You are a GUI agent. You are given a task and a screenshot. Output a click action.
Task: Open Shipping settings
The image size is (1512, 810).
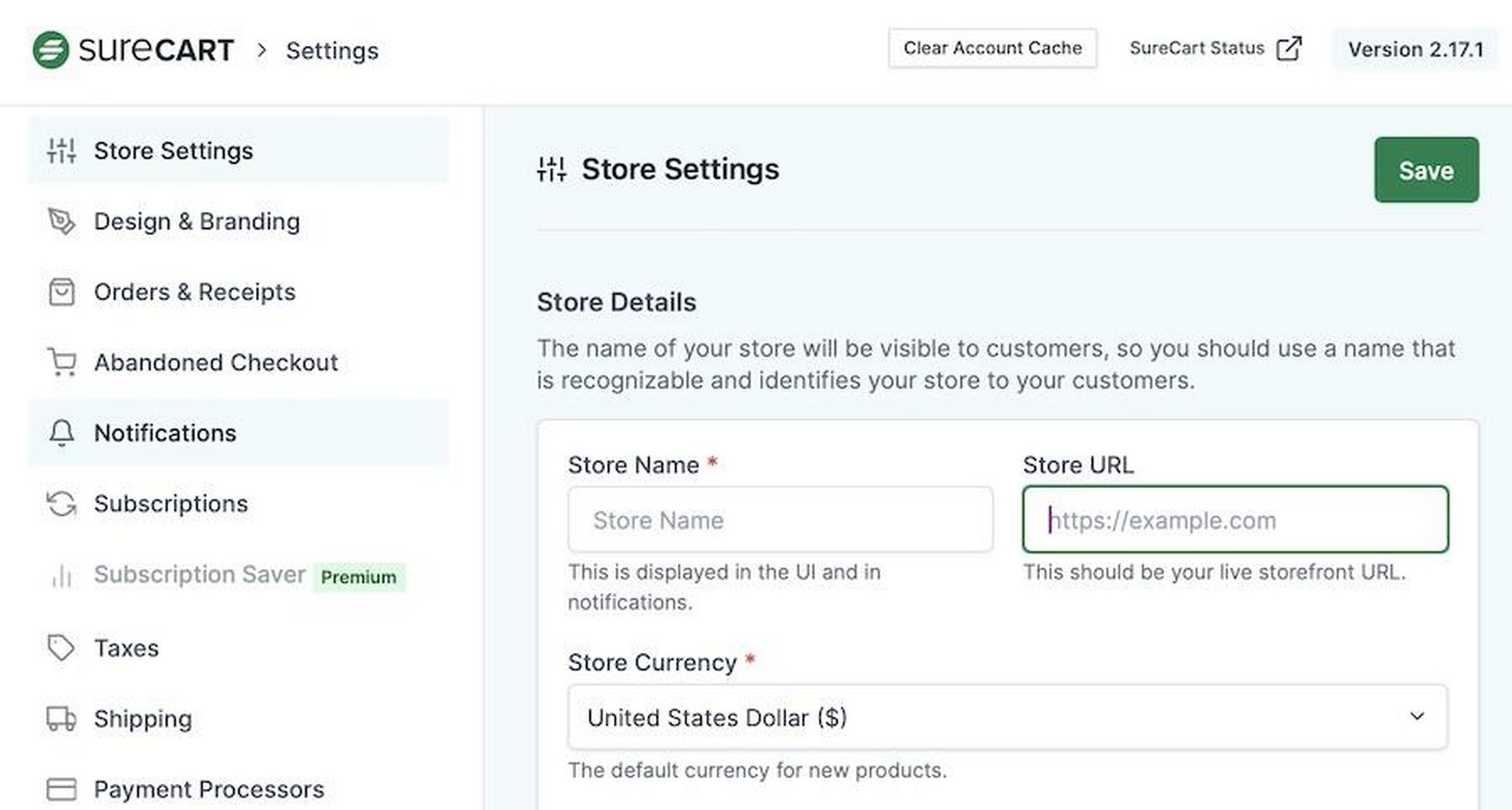pyautogui.click(x=239, y=718)
